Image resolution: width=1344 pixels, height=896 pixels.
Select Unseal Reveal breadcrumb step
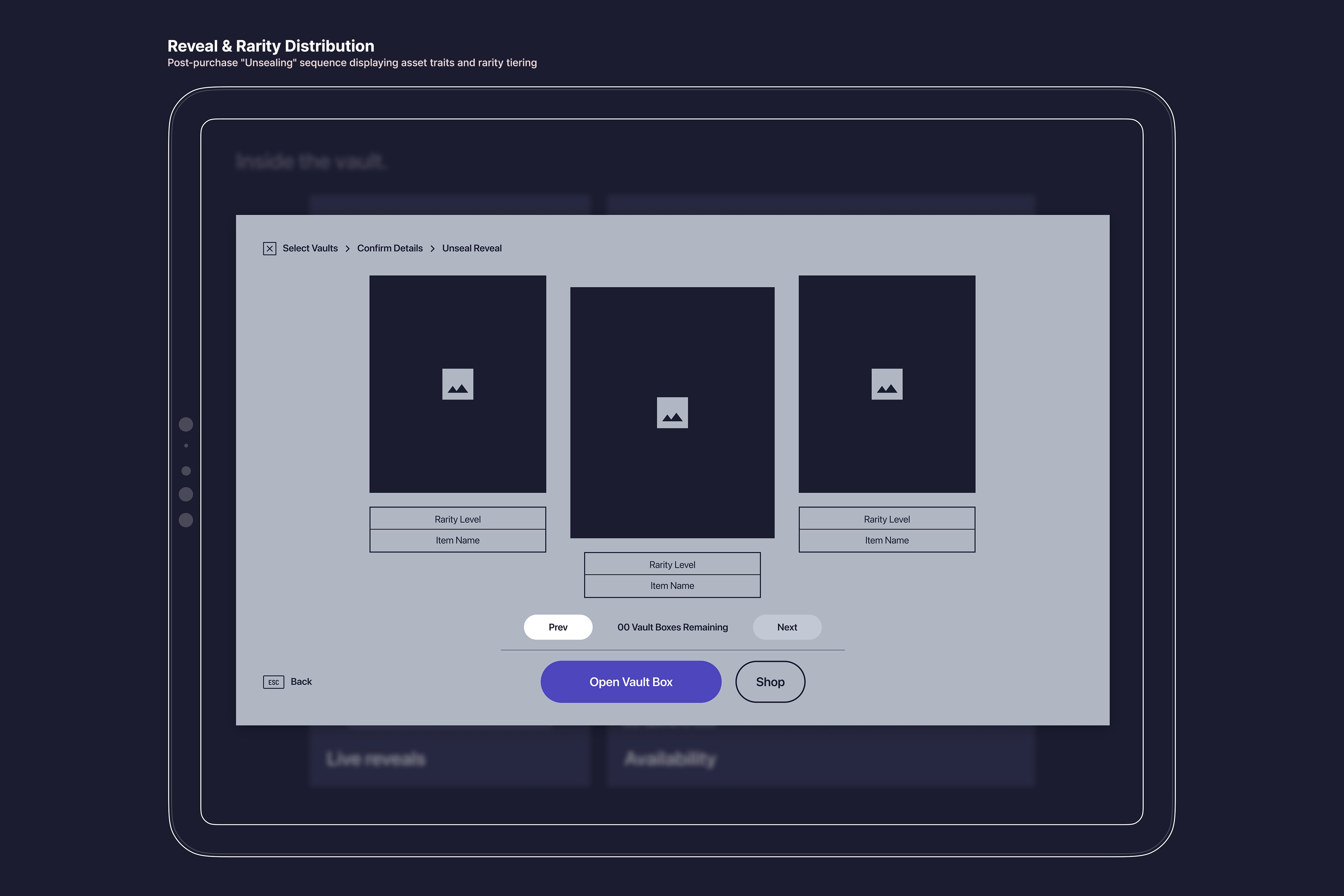(471, 248)
